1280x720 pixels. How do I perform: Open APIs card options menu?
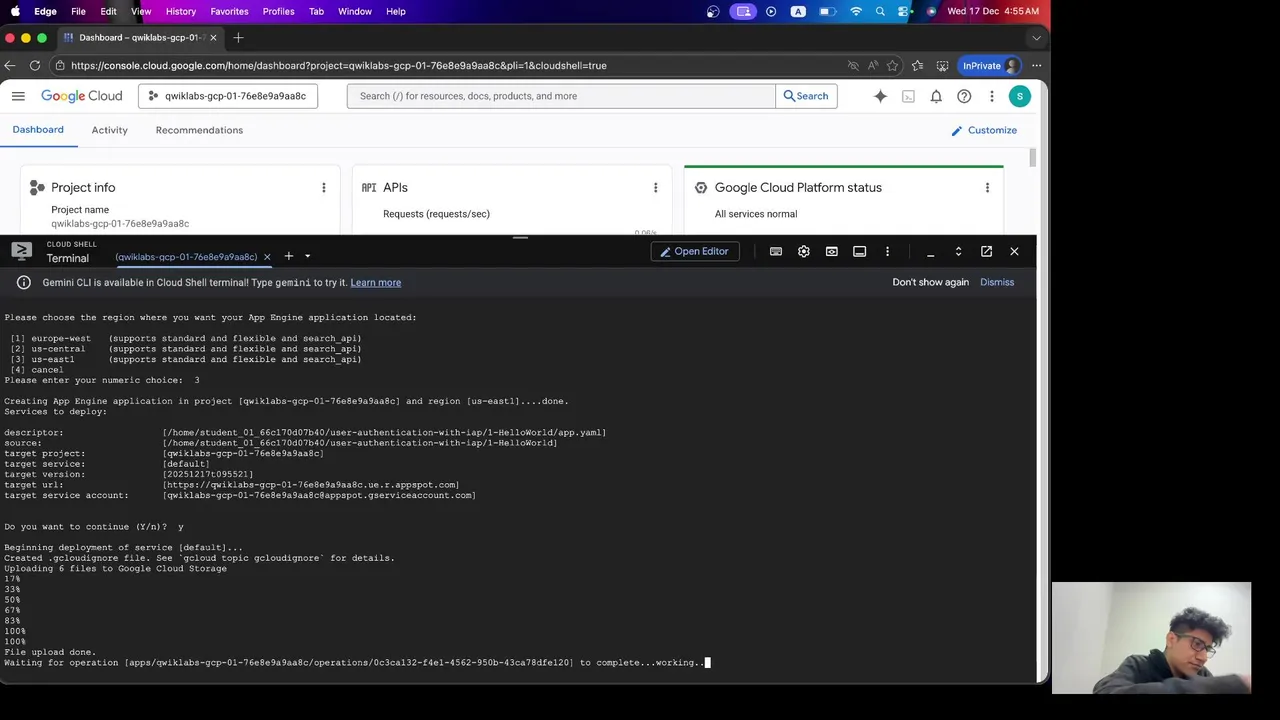point(655,187)
